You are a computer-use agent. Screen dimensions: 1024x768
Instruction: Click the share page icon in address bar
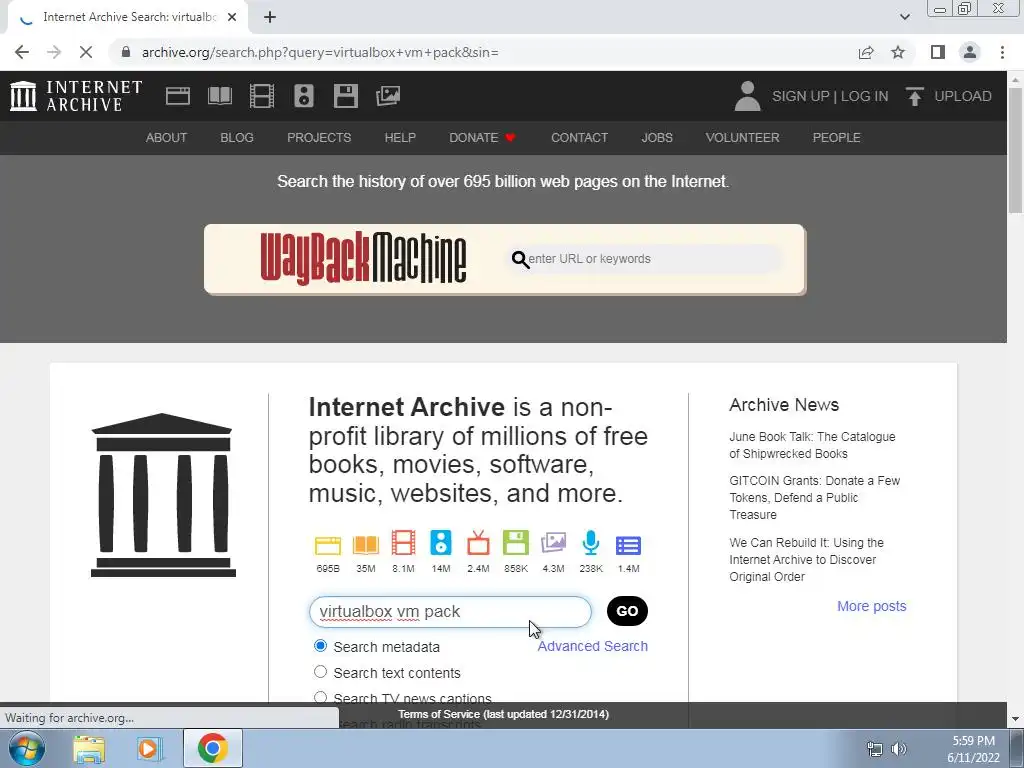pos(866,52)
